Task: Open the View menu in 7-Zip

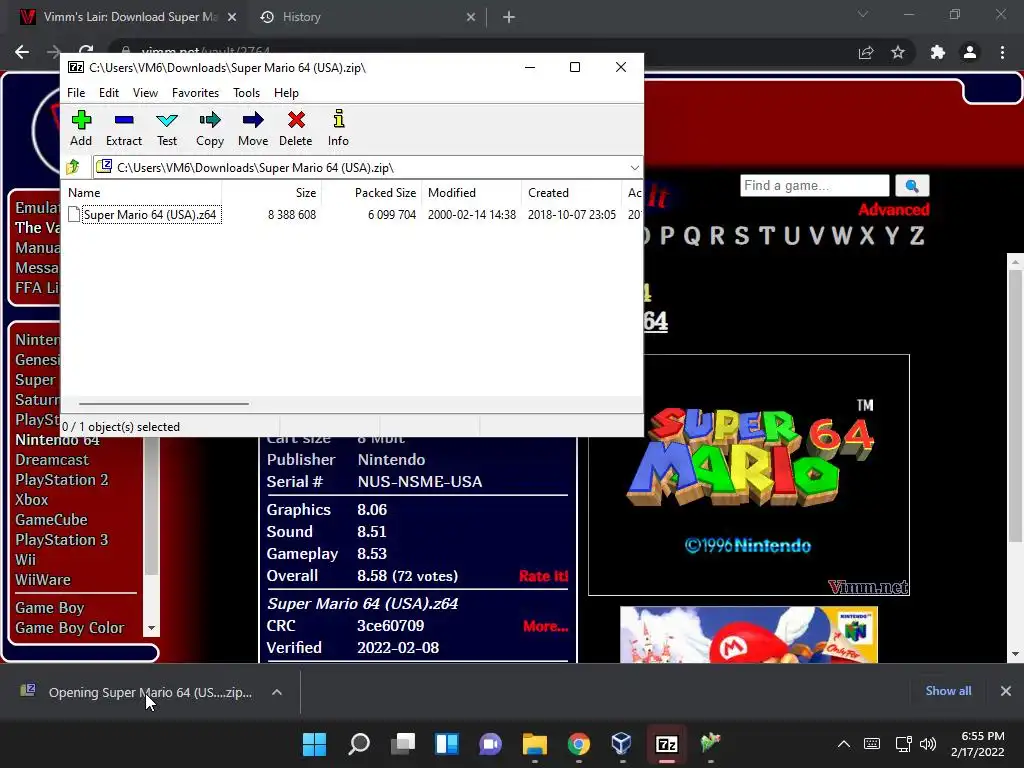Action: [x=145, y=93]
